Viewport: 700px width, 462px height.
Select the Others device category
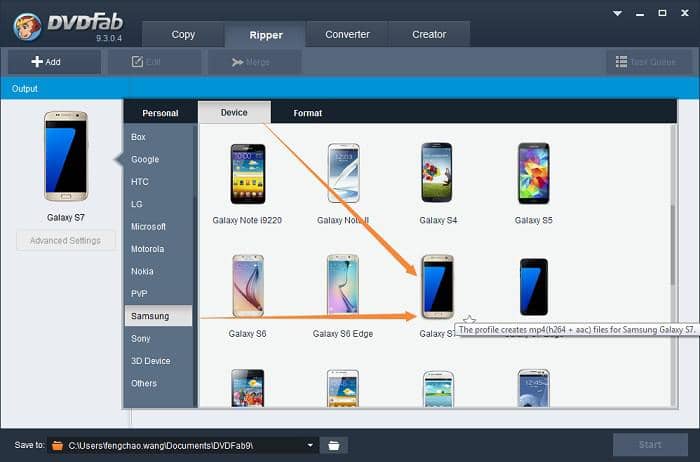158,383
